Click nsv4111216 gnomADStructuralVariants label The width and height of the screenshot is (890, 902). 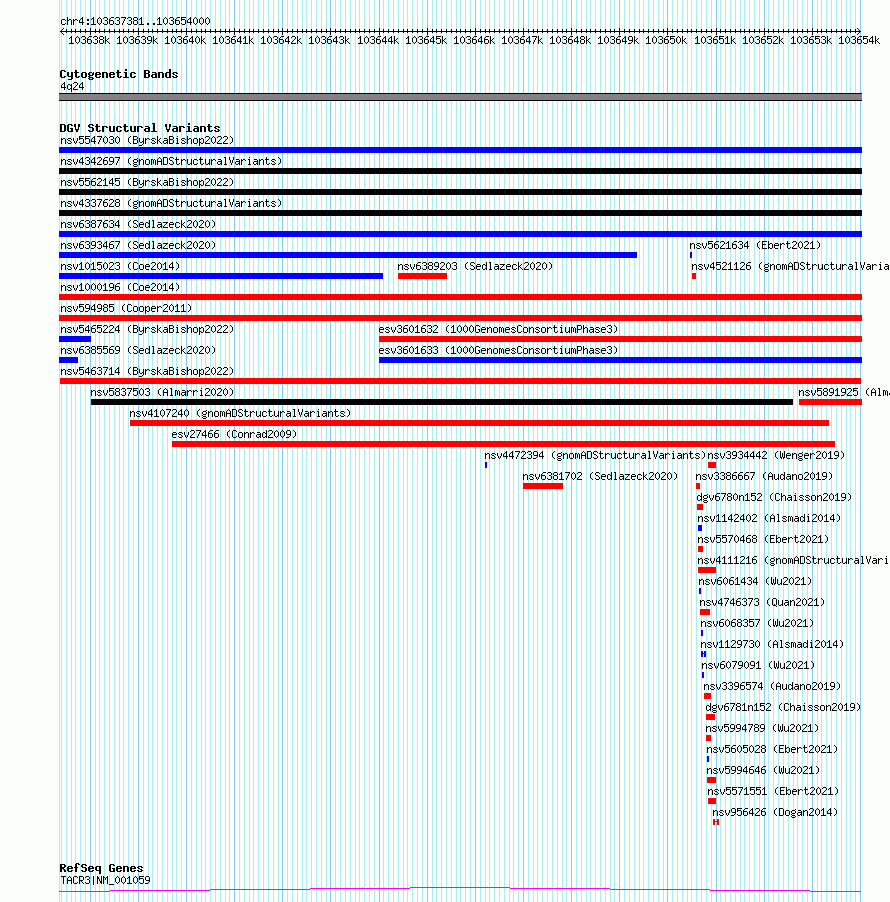coord(793,560)
